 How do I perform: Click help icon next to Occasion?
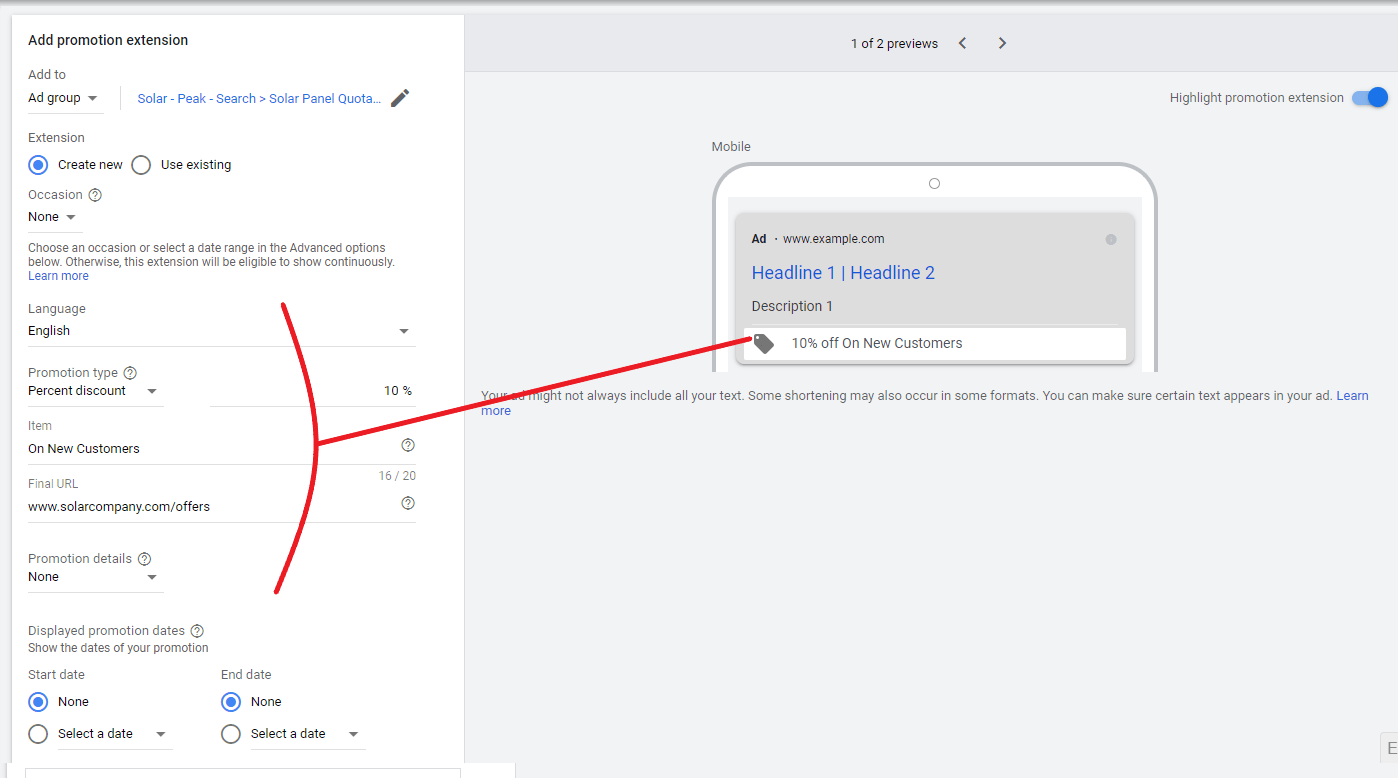(95, 195)
